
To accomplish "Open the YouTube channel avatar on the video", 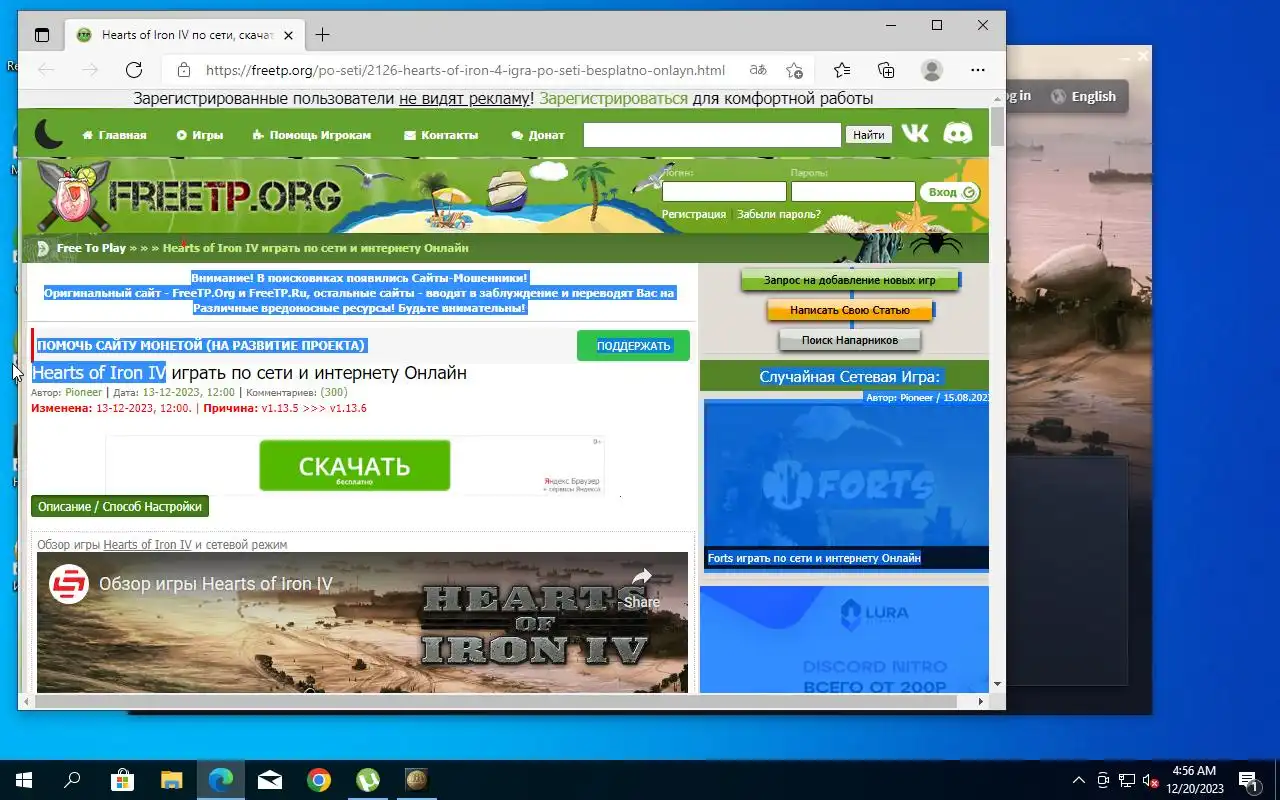I will [69, 584].
